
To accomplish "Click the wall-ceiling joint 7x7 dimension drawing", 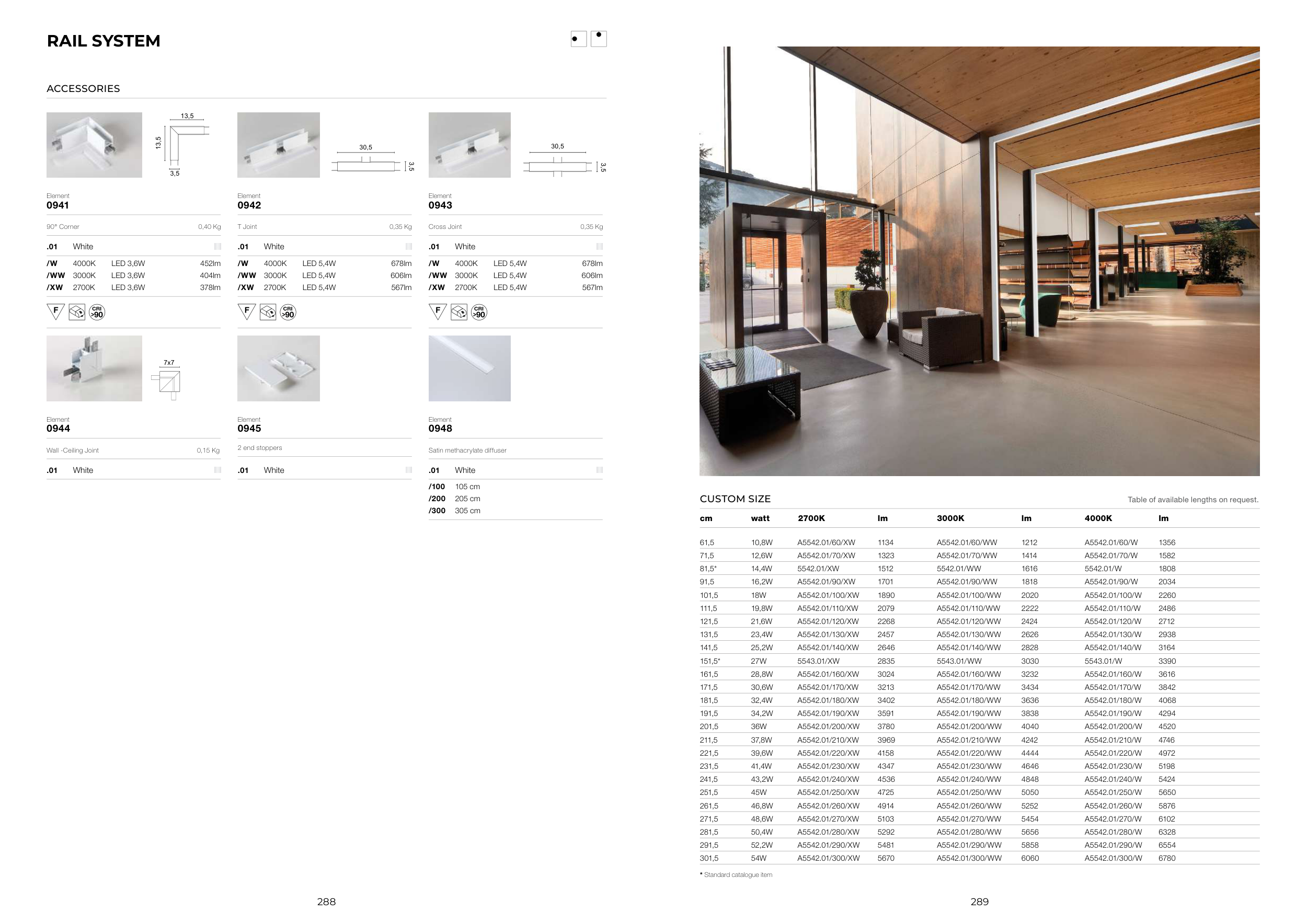I will [x=168, y=380].
